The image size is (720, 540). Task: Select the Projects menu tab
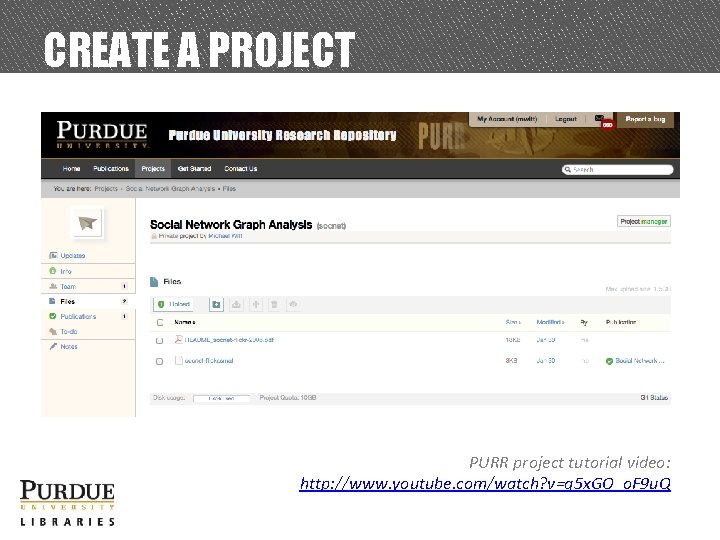click(153, 169)
